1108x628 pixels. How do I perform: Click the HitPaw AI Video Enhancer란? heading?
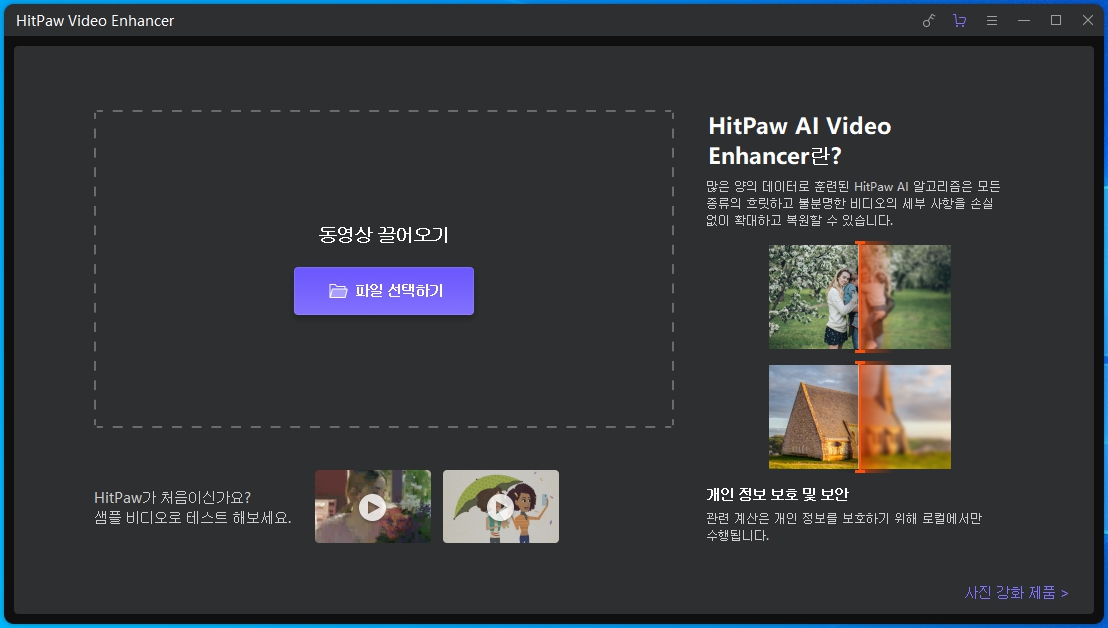pos(800,141)
